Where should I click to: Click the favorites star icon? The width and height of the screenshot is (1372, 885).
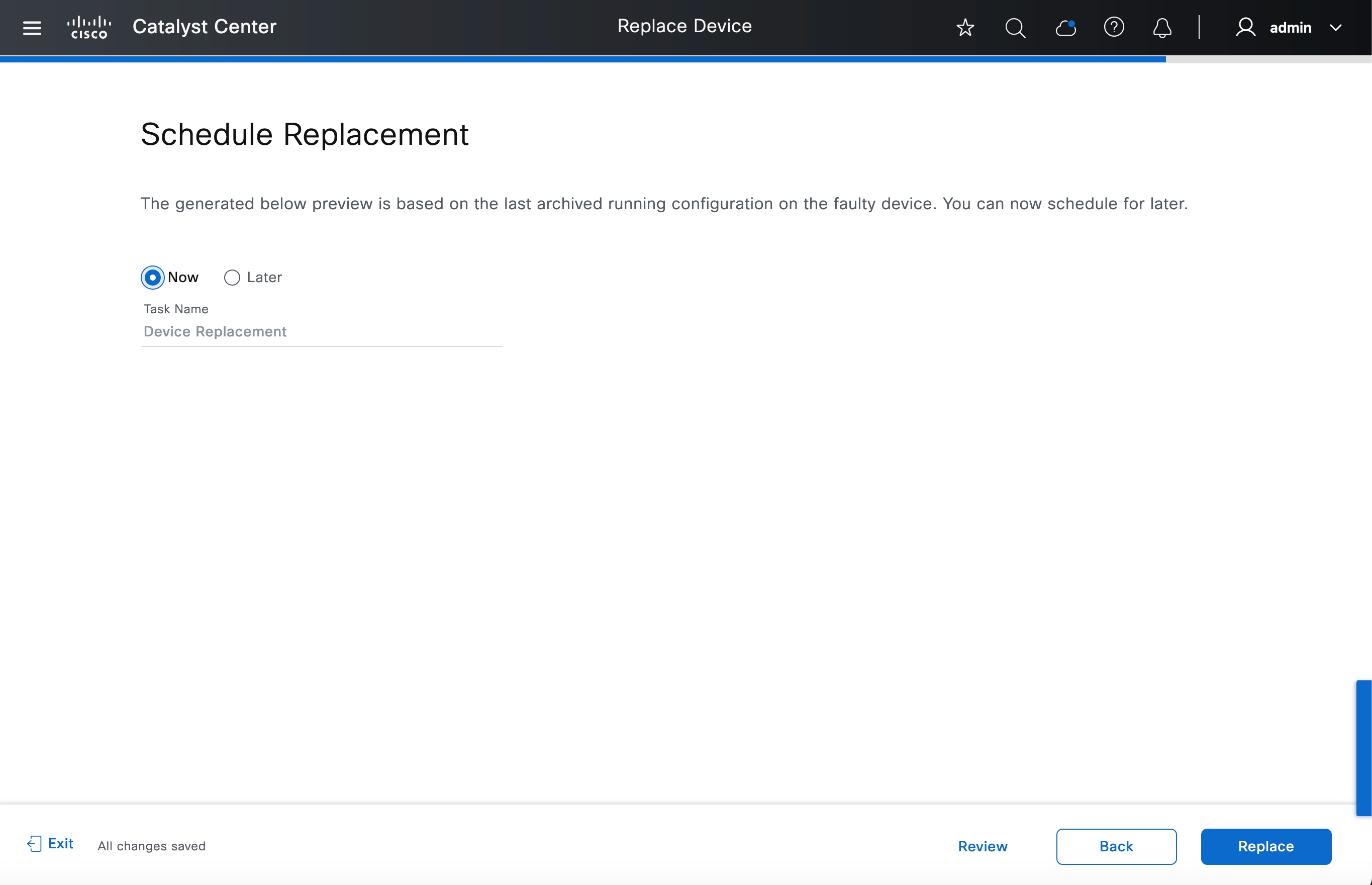coord(965,28)
